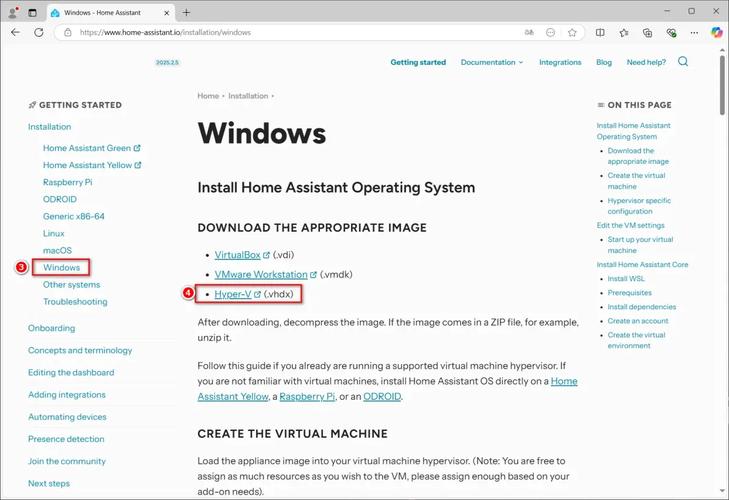Open Generic x86-64 sidebar link
This screenshot has height=500, width=729.
tap(73, 216)
